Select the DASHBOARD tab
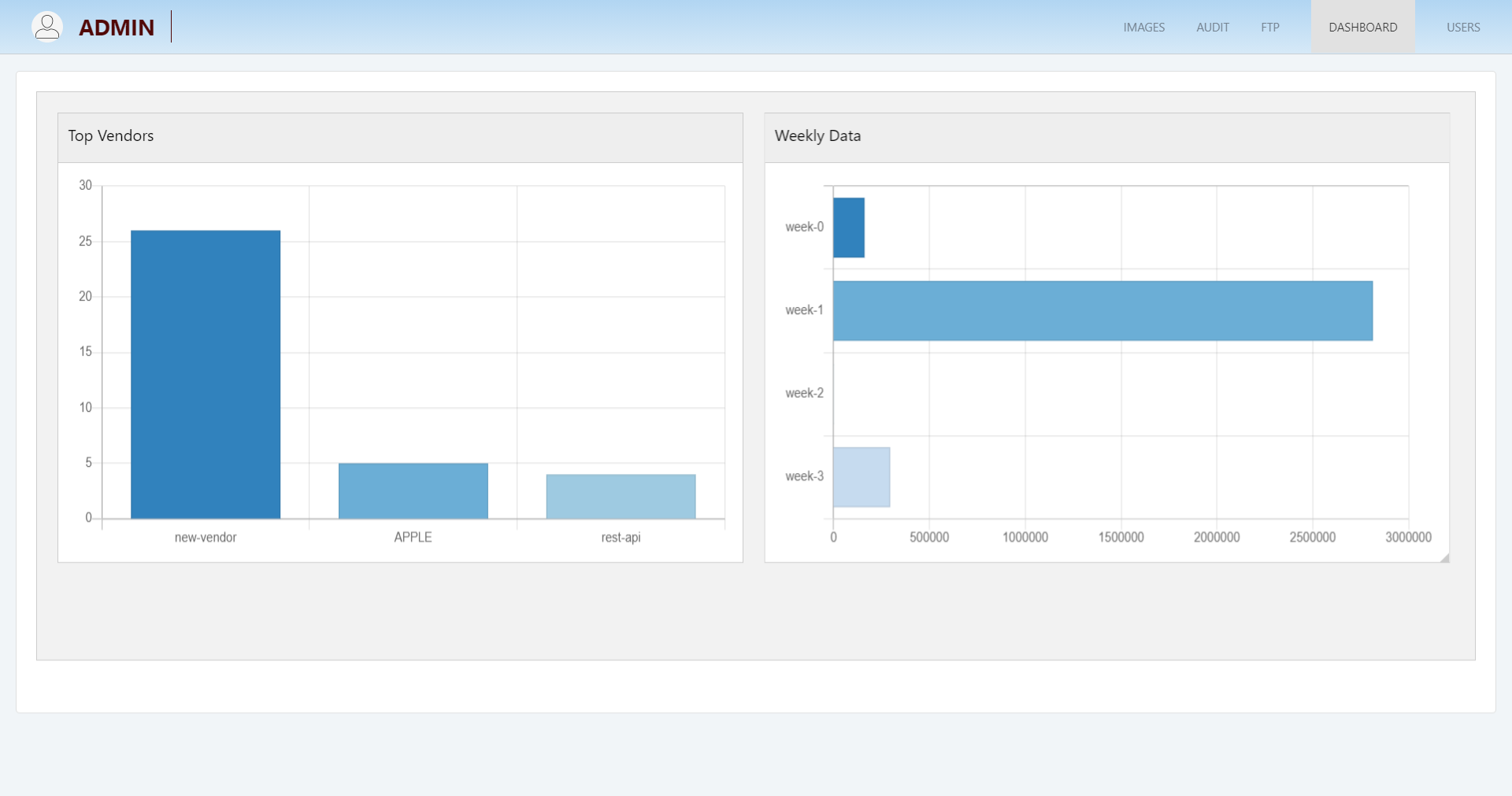 [1362, 28]
